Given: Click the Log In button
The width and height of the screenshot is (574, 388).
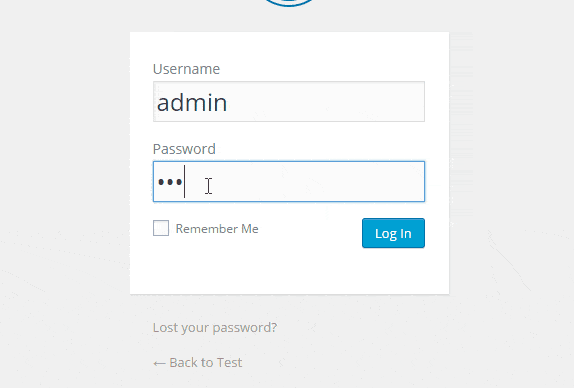Looking at the screenshot, I should [x=394, y=233].
